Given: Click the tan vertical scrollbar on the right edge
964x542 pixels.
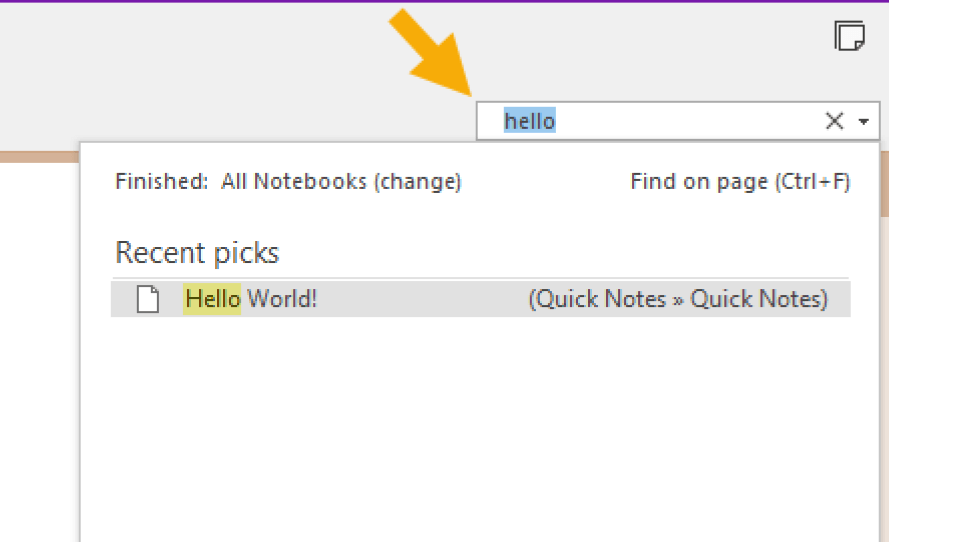Looking at the screenshot, I should tap(884, 184).
